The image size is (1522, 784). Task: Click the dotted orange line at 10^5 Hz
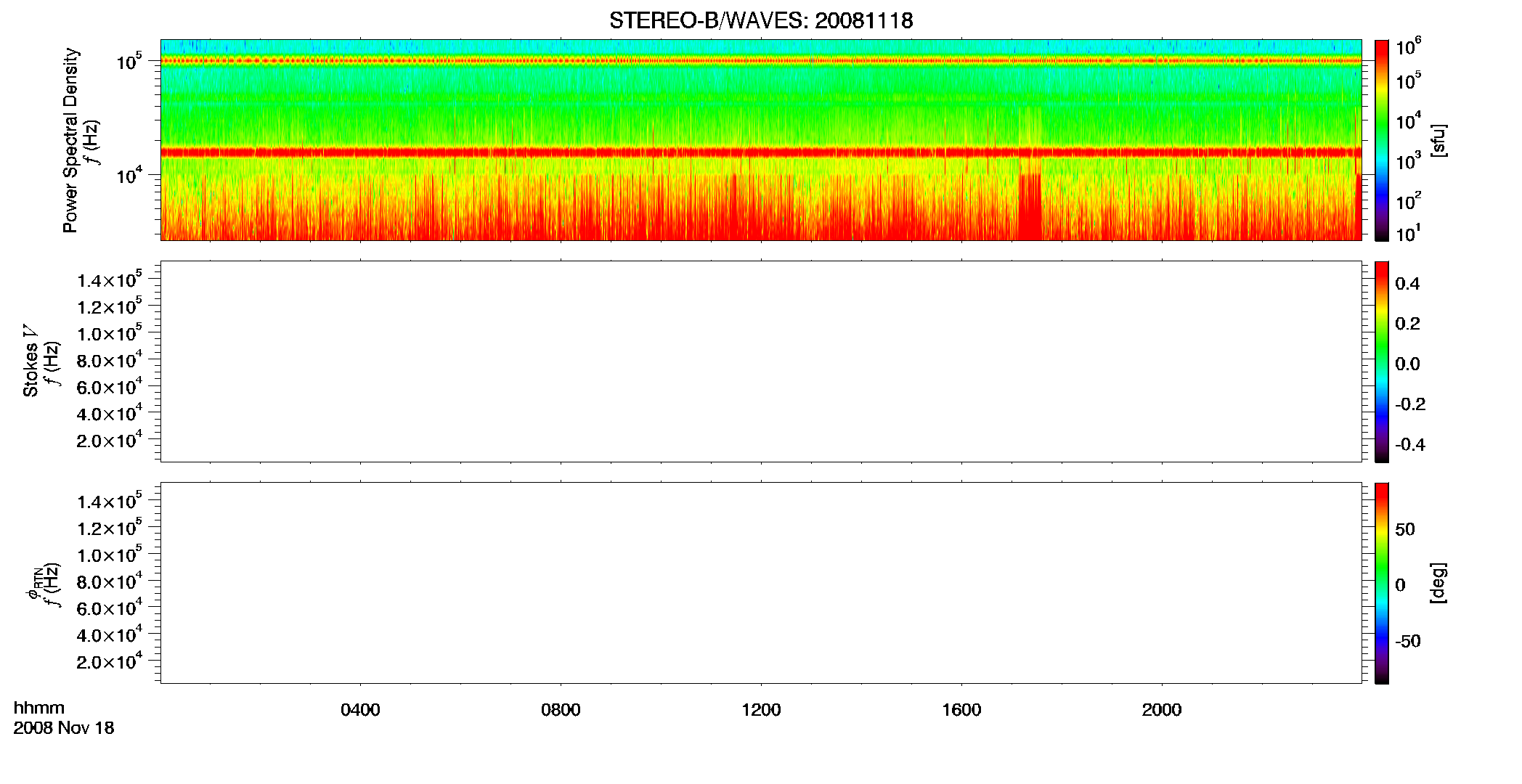[x=761, y=61]
